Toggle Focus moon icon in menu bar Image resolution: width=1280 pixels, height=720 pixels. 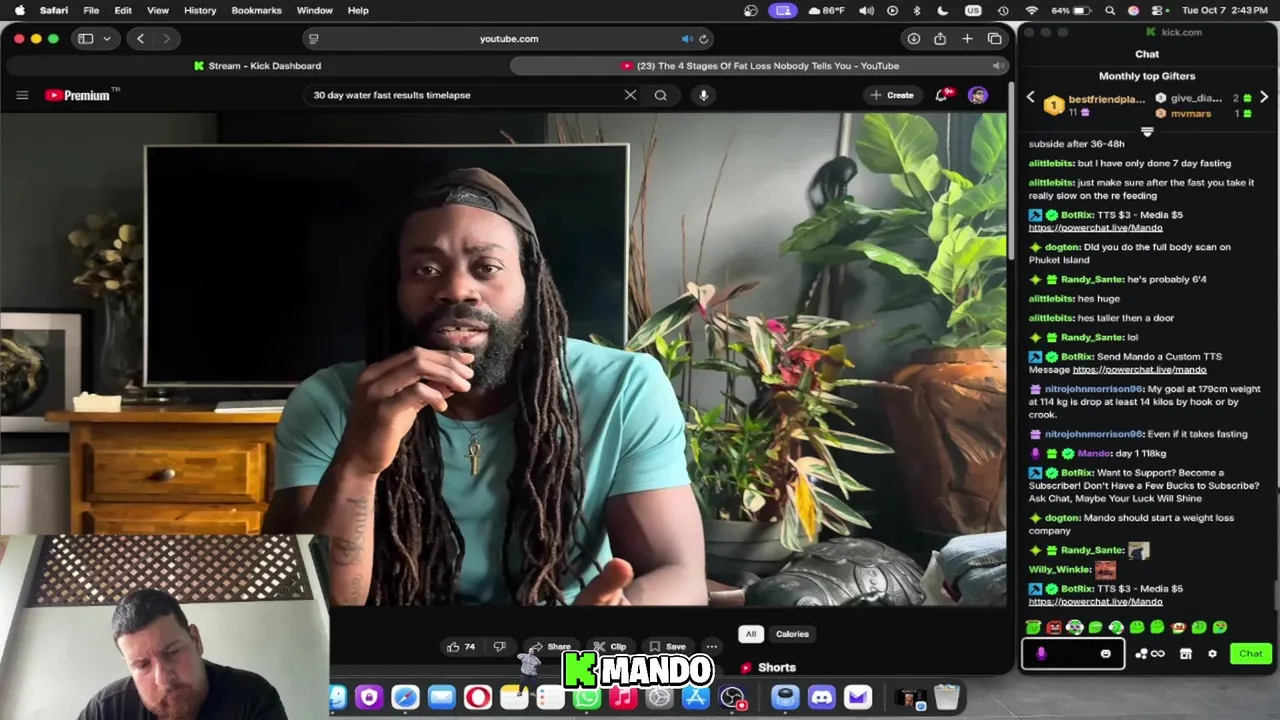coord(942,10)
